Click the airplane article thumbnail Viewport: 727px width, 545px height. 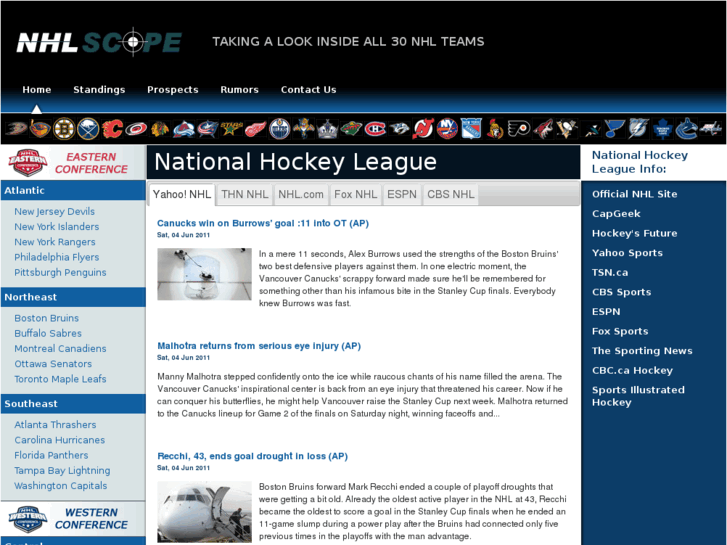(x=204, y=512)
